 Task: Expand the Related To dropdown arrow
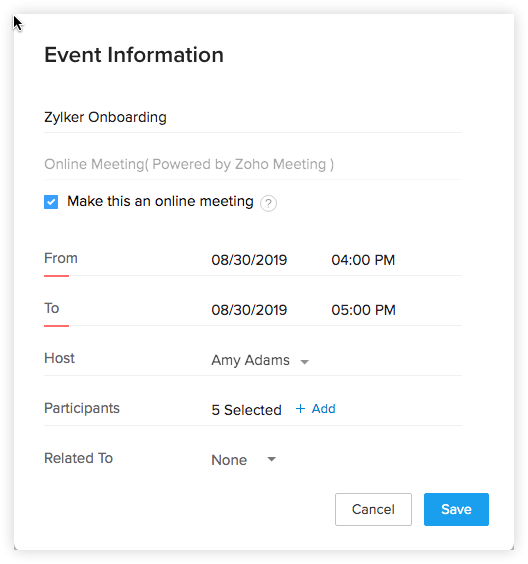(272, 459)
